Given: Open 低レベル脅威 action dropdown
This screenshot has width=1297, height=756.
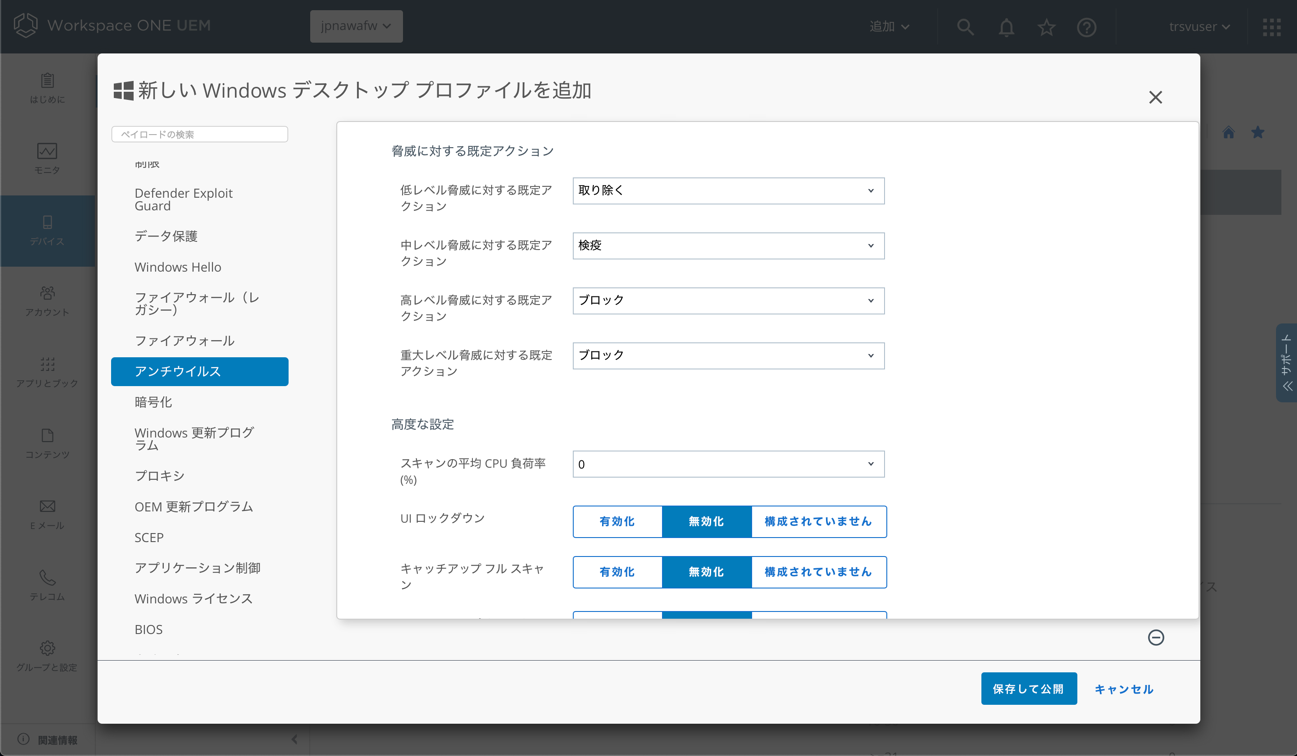Looking at the screenshot, I should tap(728, 191).
